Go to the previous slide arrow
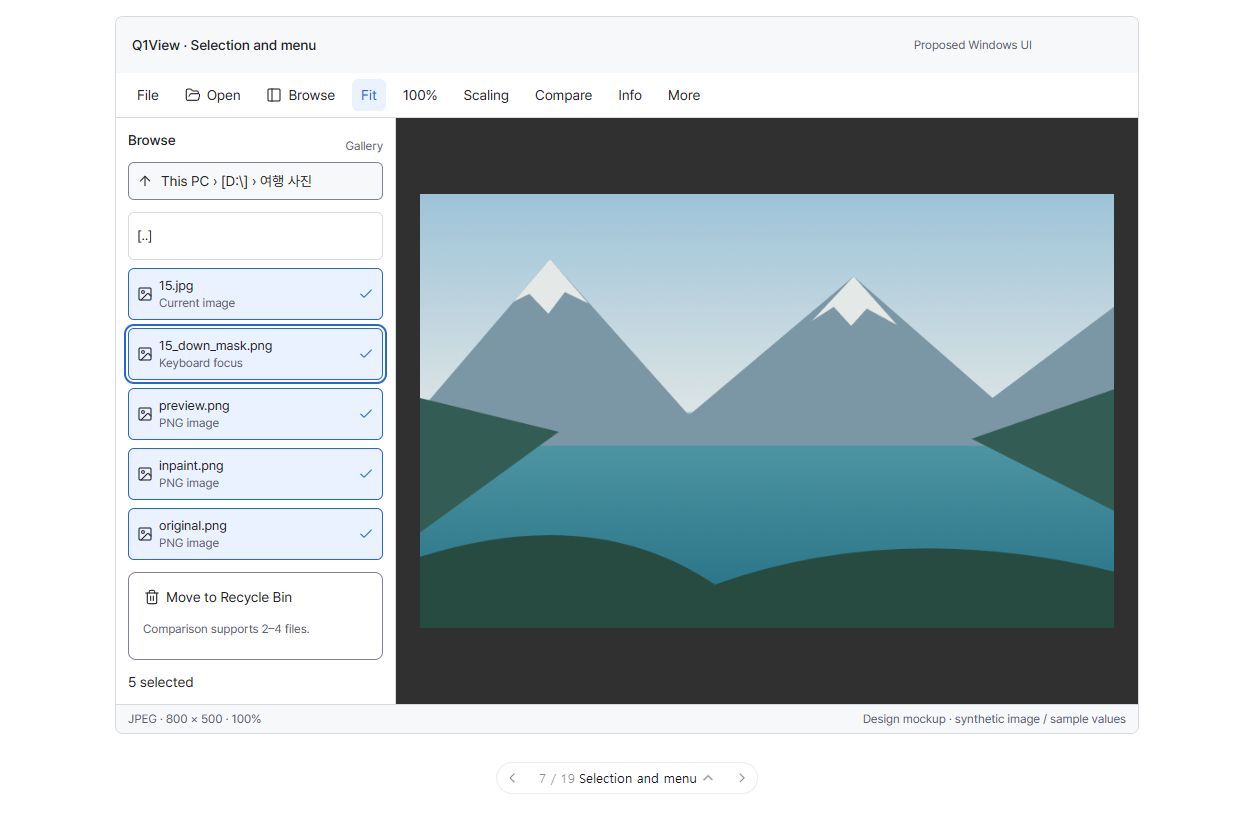This screenshot has height=828, width=1254. coord(513,778)
